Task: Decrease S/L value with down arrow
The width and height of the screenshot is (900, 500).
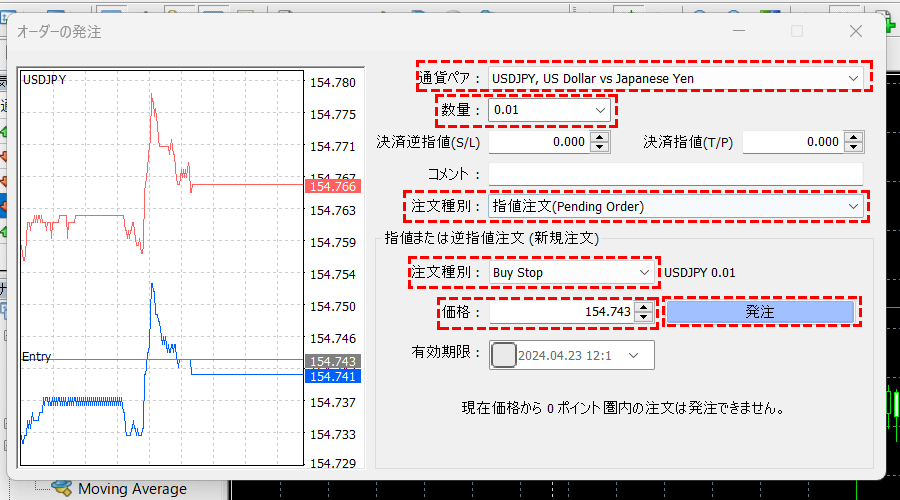Action: 599,147
